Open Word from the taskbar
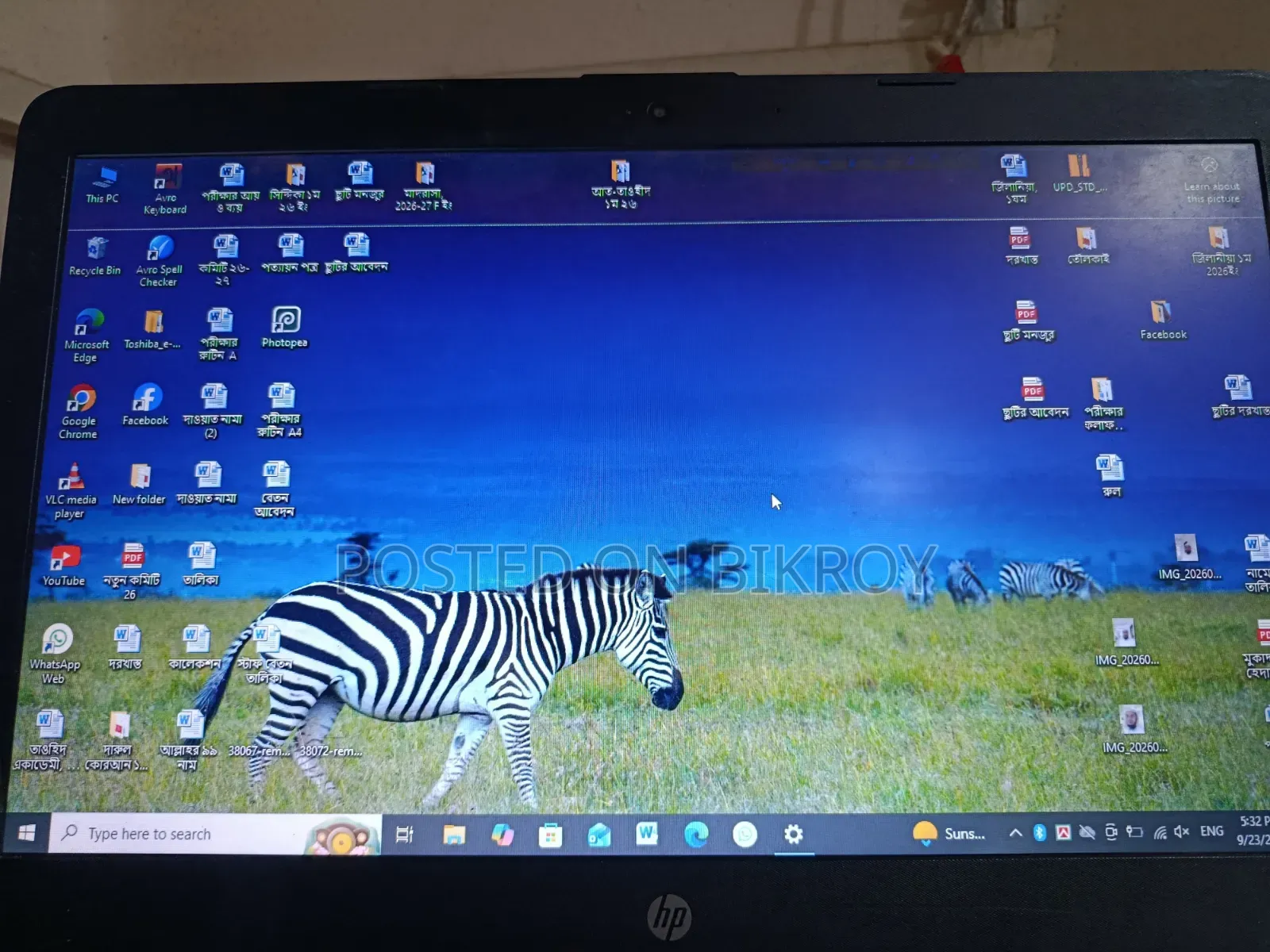The image size is (1270, 952). tap(647, 833)
